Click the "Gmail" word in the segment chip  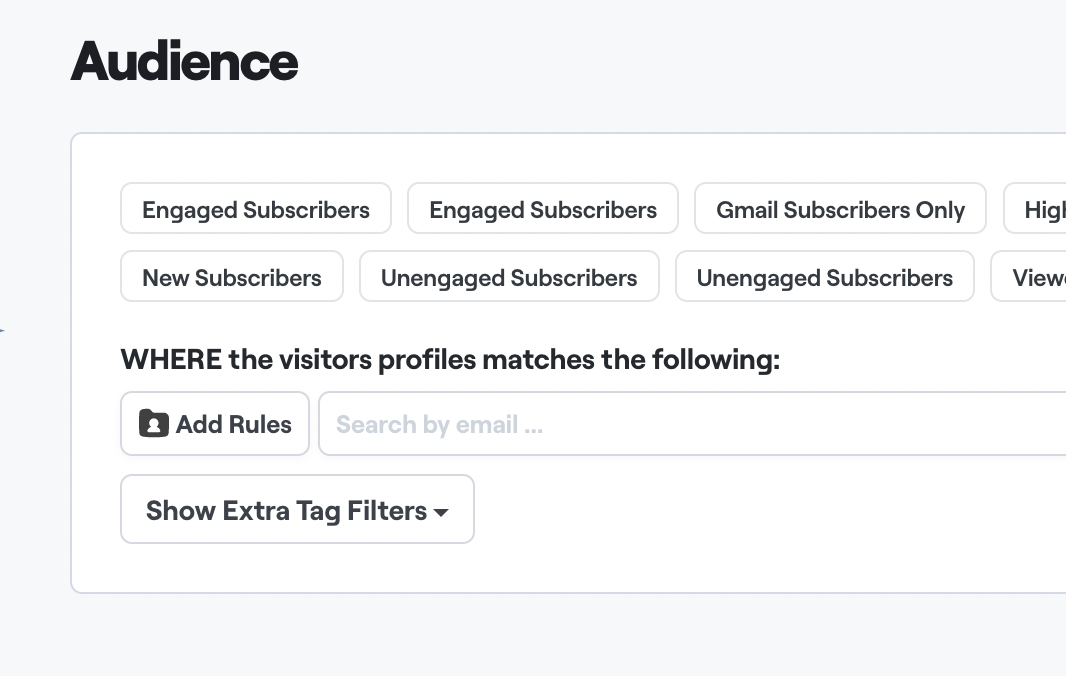(x=747, y=210)
